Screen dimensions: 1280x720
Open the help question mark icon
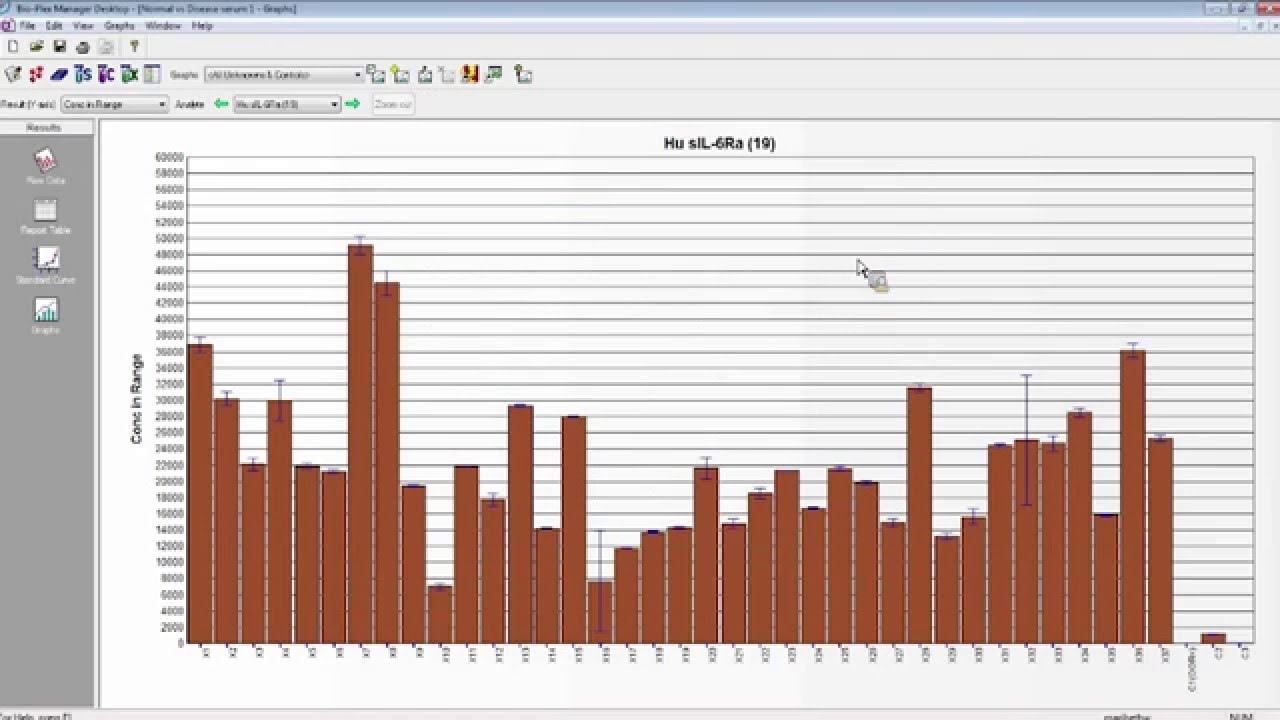pyautogui.click(x=134, y=47)
